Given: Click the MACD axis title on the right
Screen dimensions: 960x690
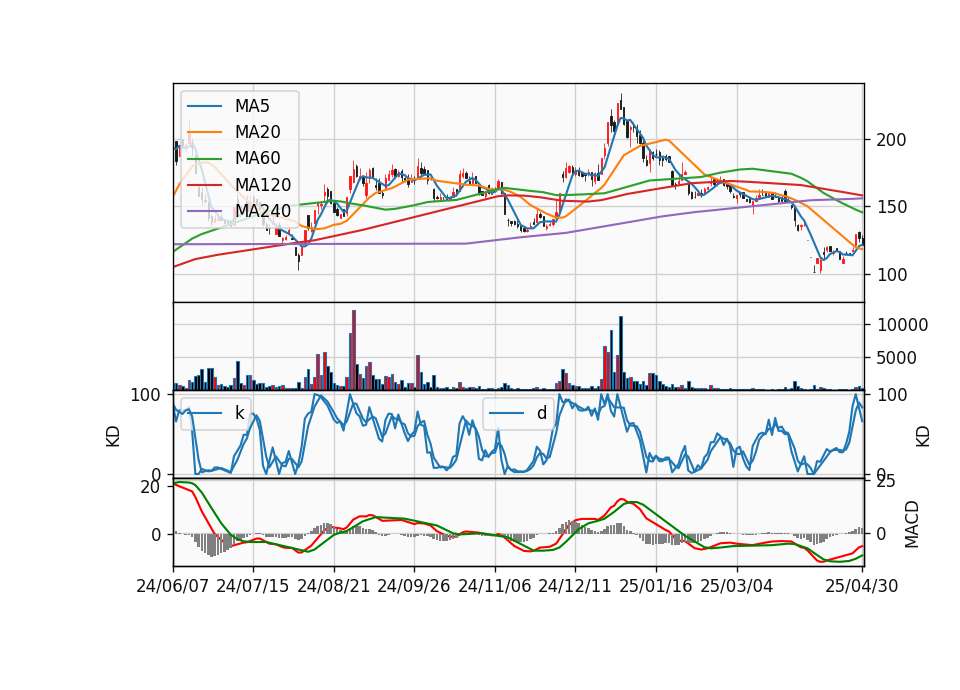Looking at the screenshot, I should [x=912, y=524].
